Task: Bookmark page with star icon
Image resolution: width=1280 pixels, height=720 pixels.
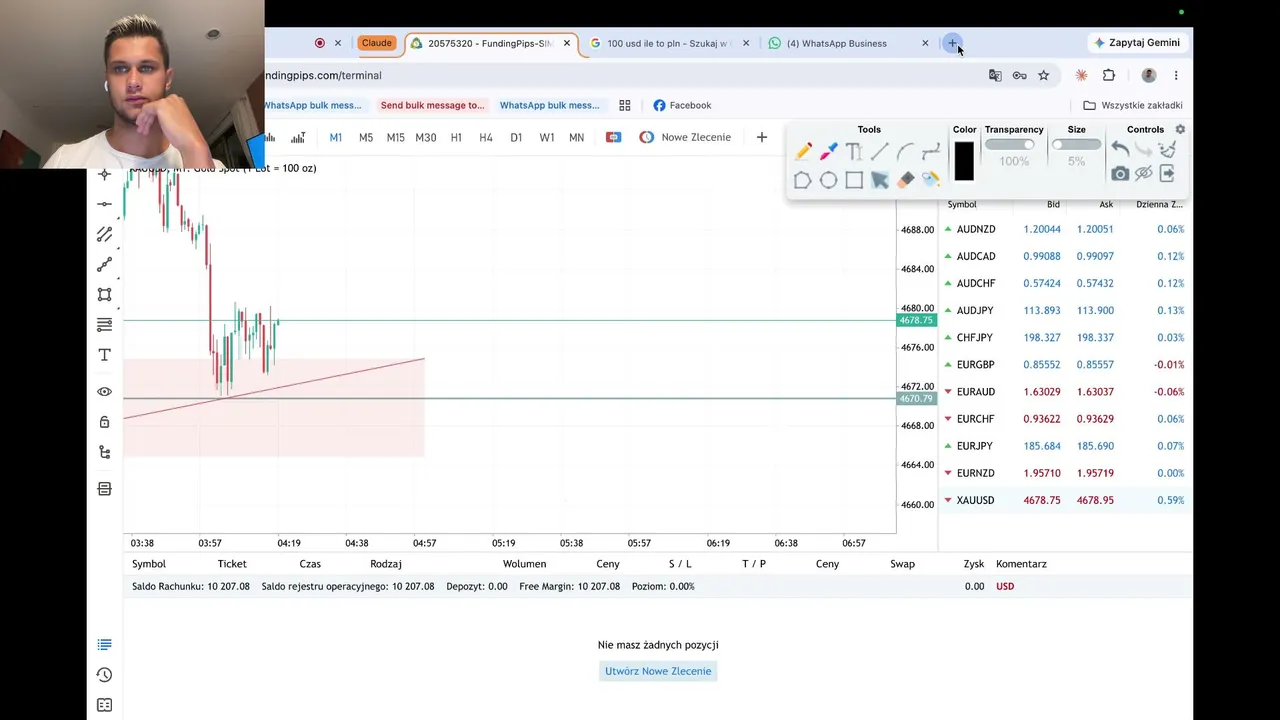Action: (1043, 75)
